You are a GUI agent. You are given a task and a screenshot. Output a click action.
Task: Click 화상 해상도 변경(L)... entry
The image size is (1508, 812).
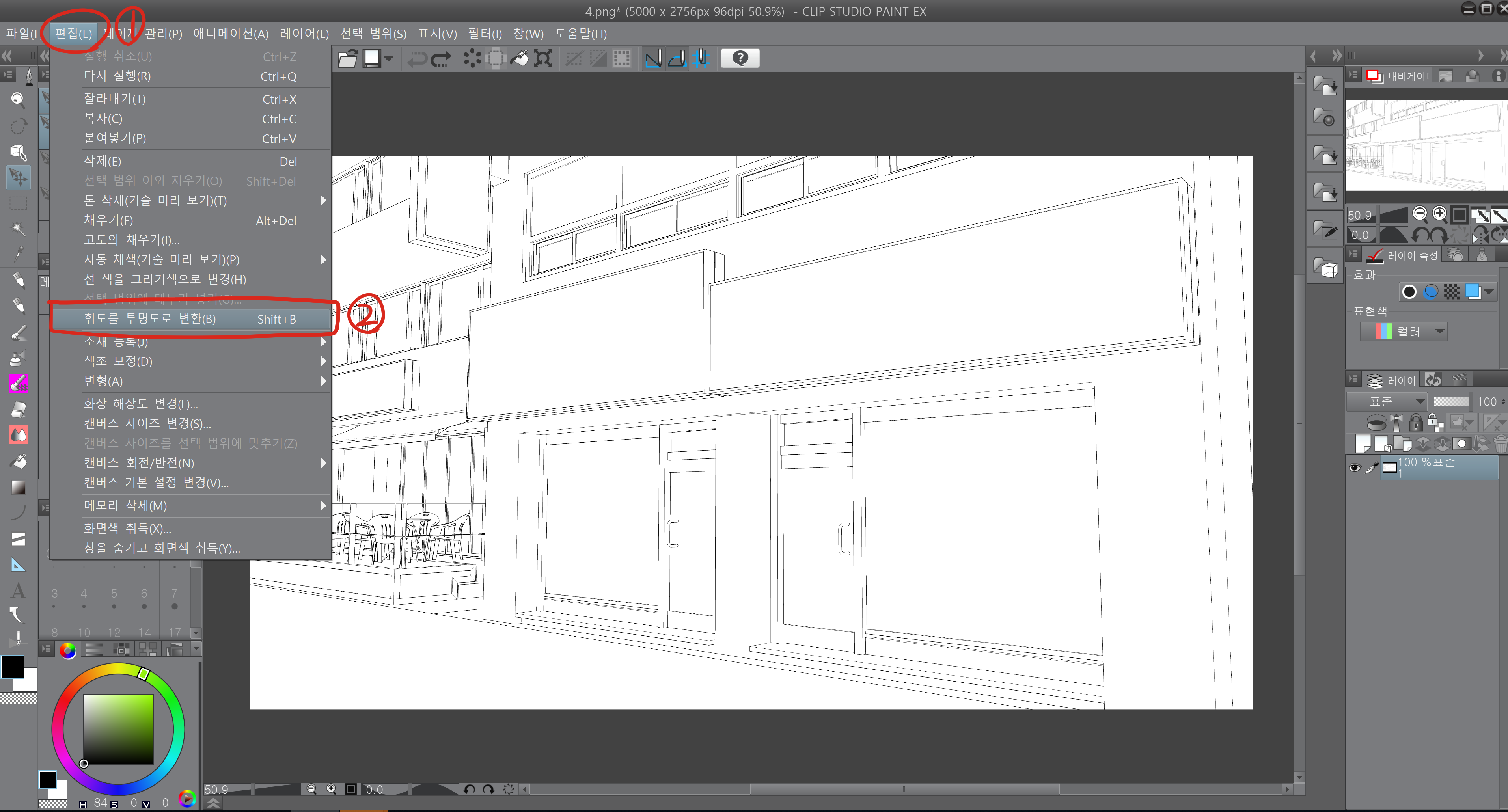(x=140, y=404)
